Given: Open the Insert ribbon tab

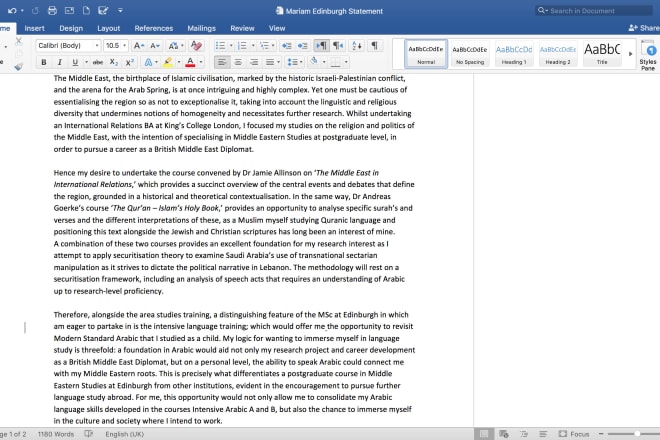Looking at the screenshot, I should coord(35,28).
